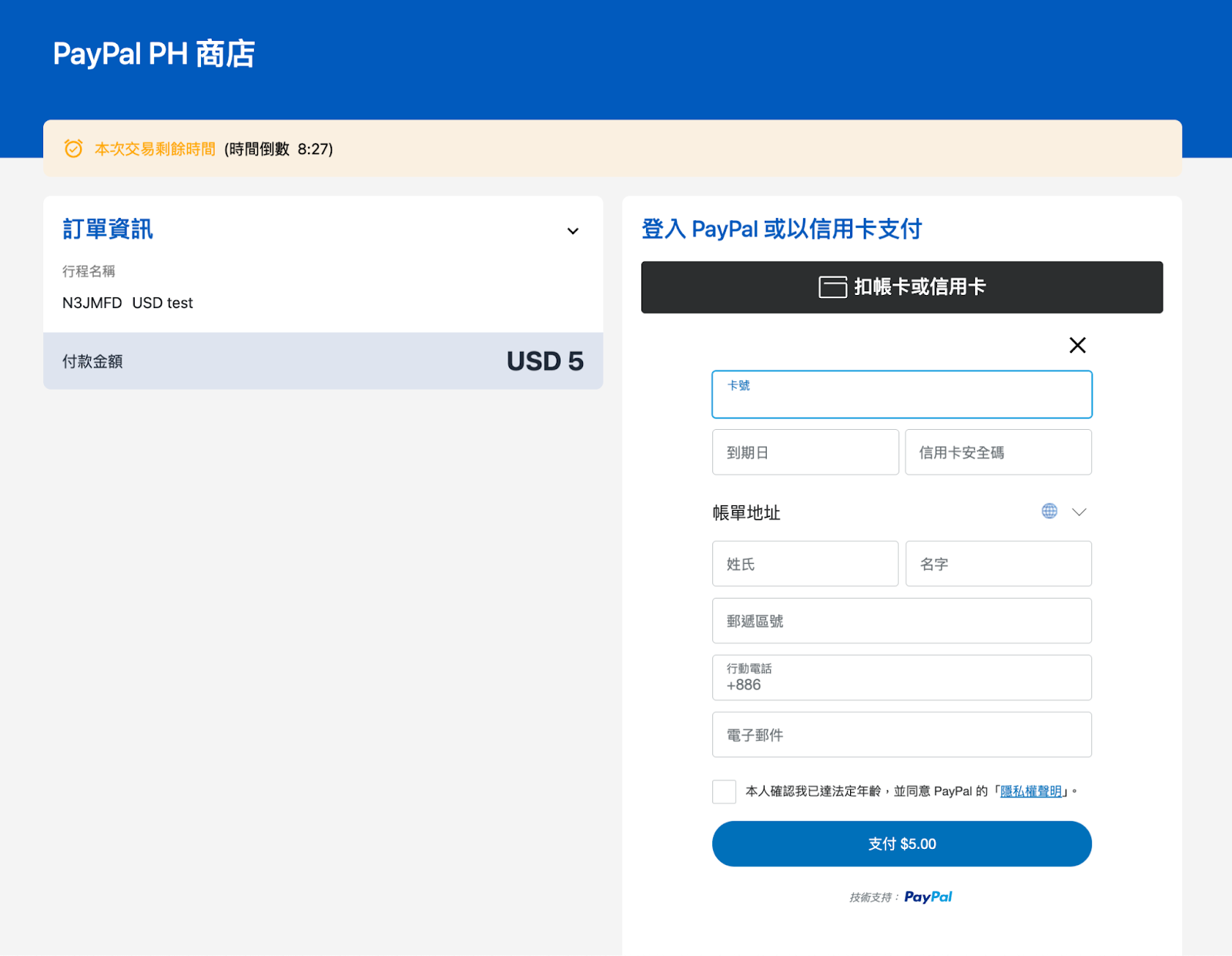
Task: Click the 到期日 expiry date field
Action: pyautogui.click(x=805, y=452)
